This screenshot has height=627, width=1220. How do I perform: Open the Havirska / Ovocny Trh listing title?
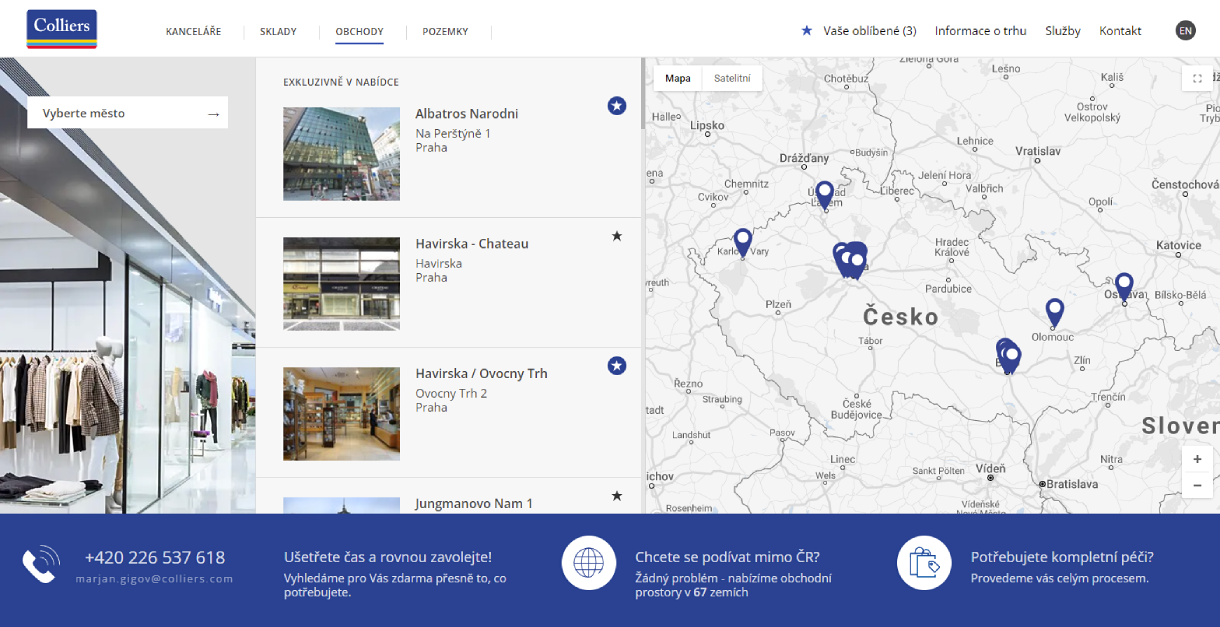point(482,374)
